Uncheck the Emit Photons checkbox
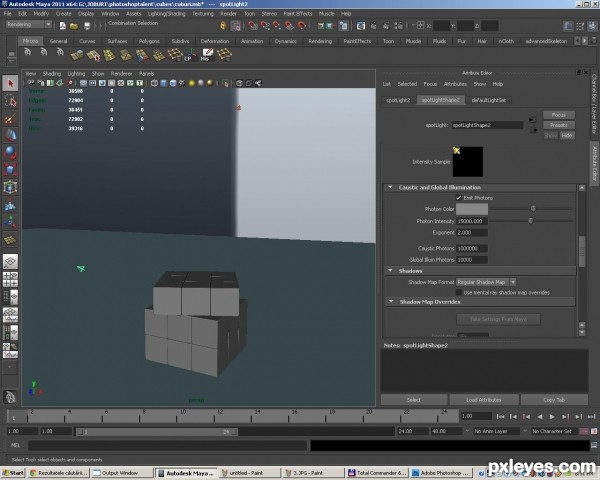600x480 pixels. click(x=458, y=198)
